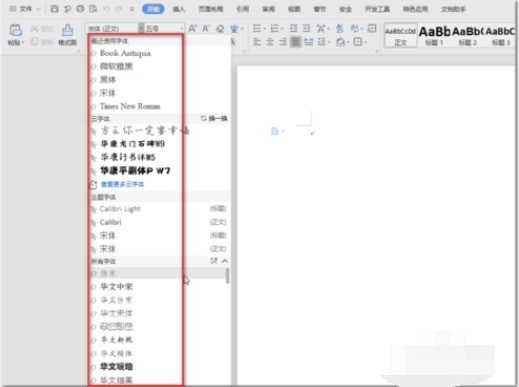Click the Print icon in quick access toolbar

click(x=80, y=9)
